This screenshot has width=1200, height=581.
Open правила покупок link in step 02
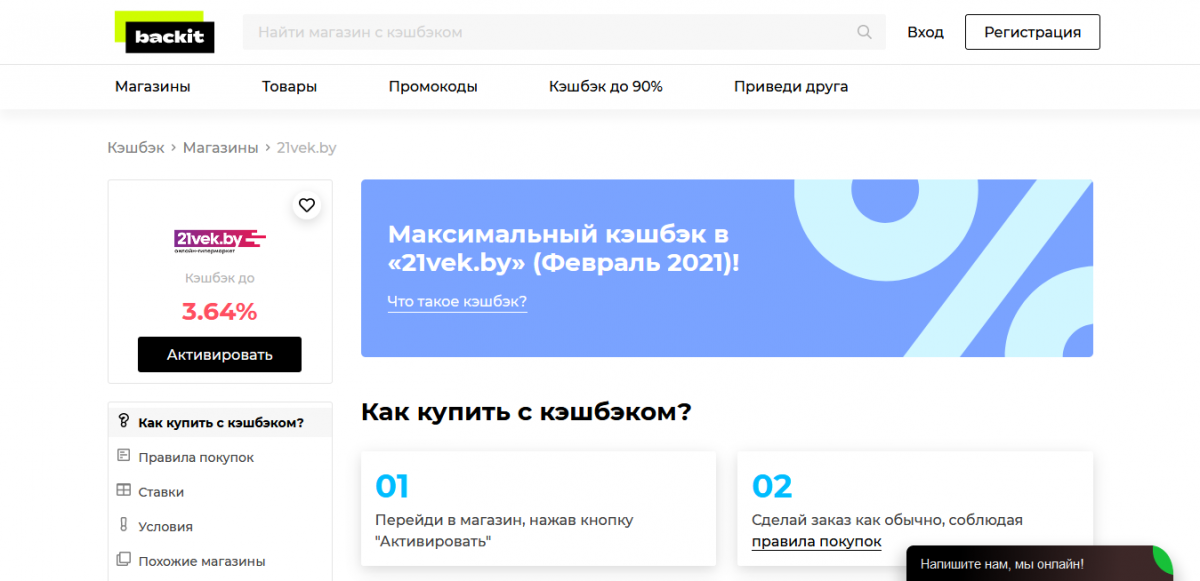(816, 542)
